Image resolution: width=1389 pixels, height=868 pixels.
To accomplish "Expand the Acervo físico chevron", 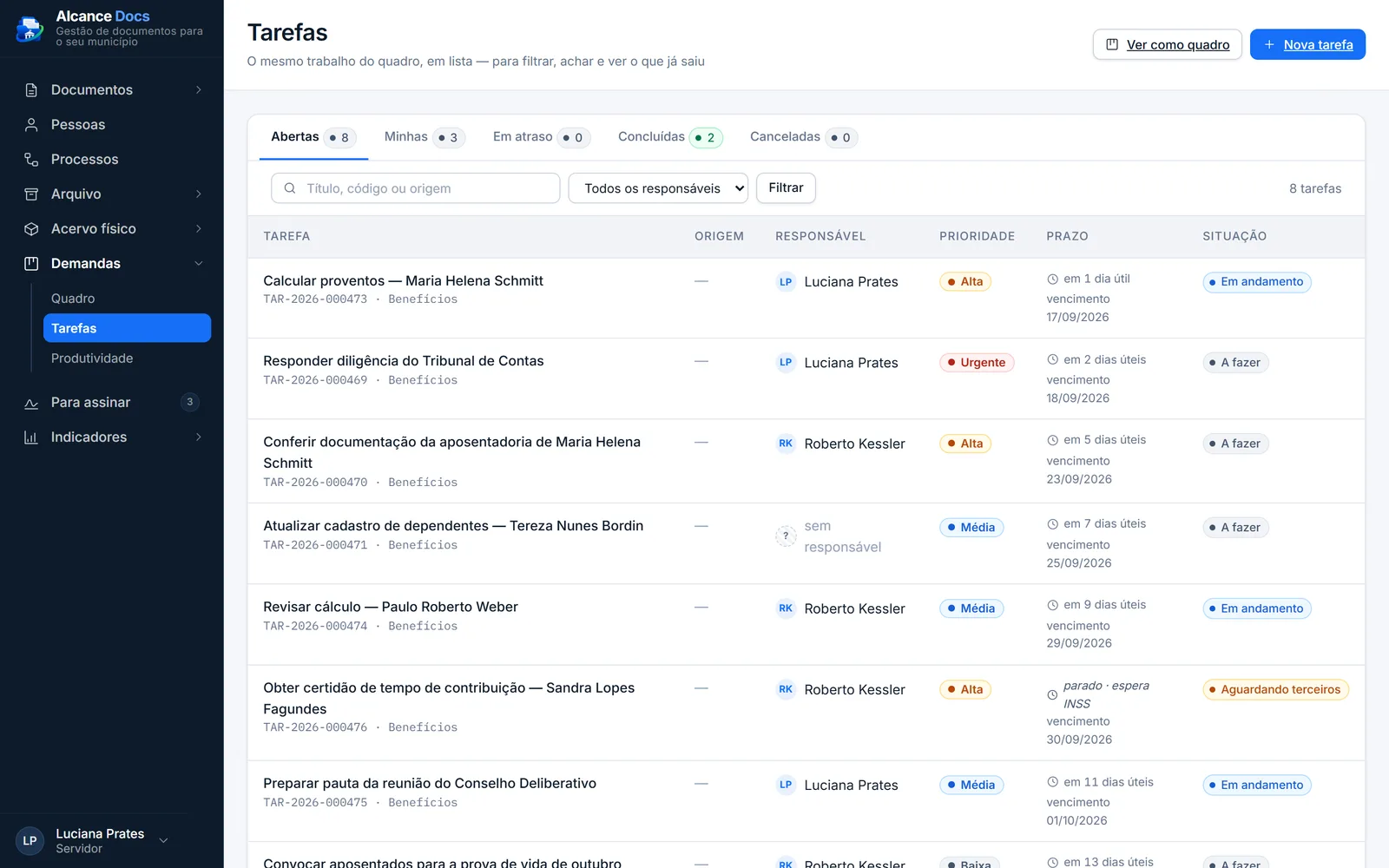I will click(x=199, y=229).
